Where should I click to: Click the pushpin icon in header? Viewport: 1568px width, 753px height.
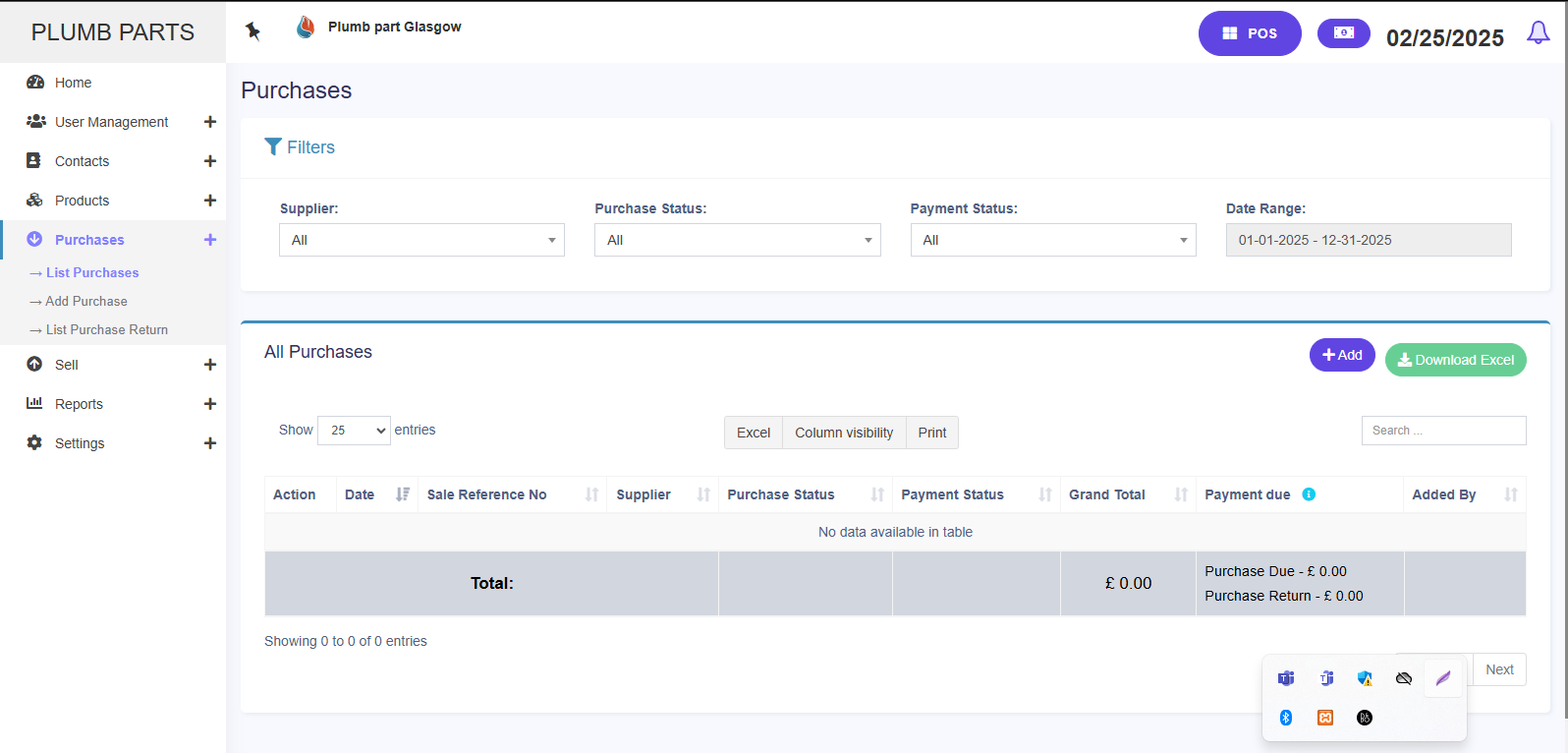[252, 31]
